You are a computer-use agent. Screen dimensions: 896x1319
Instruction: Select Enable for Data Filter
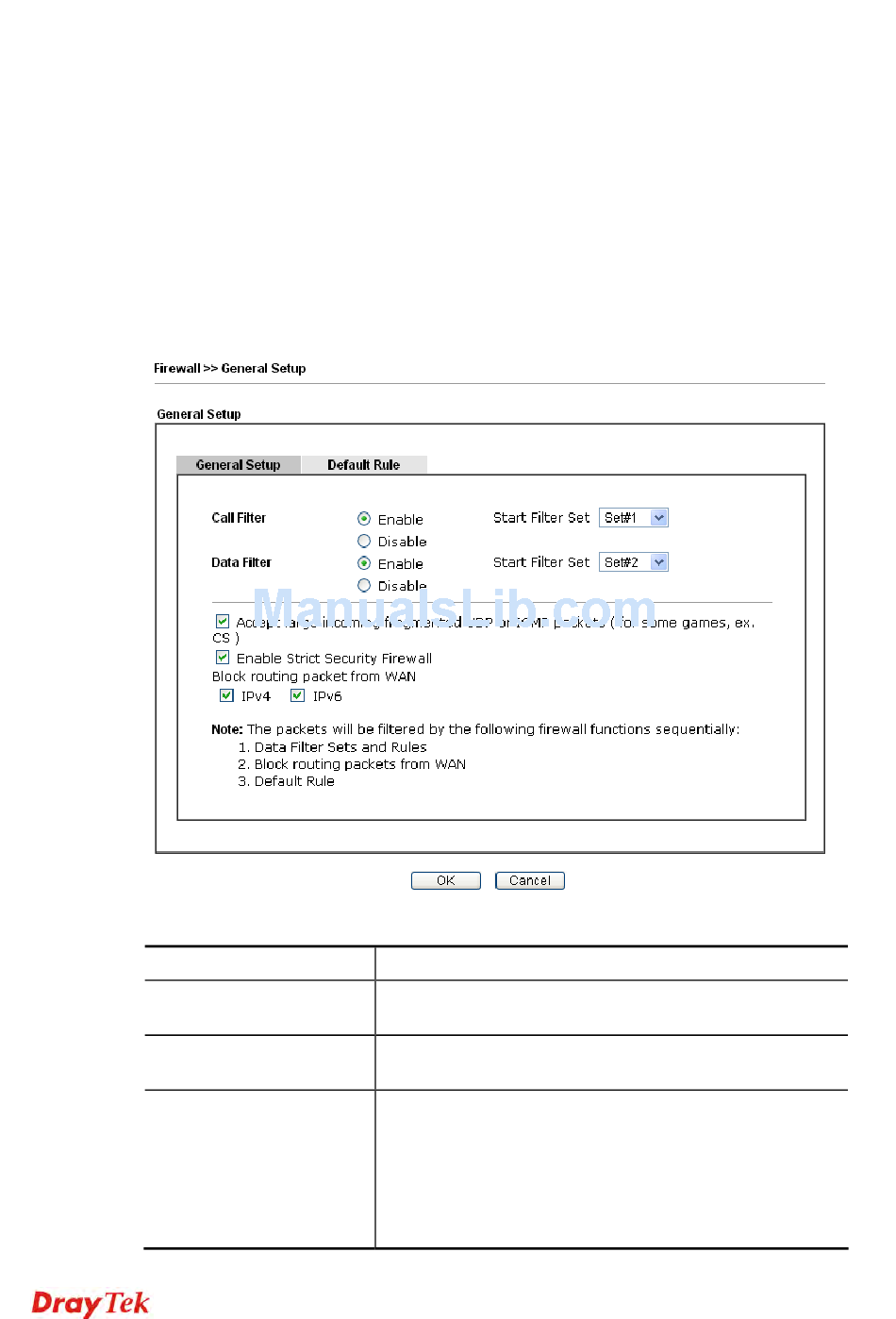364,563
